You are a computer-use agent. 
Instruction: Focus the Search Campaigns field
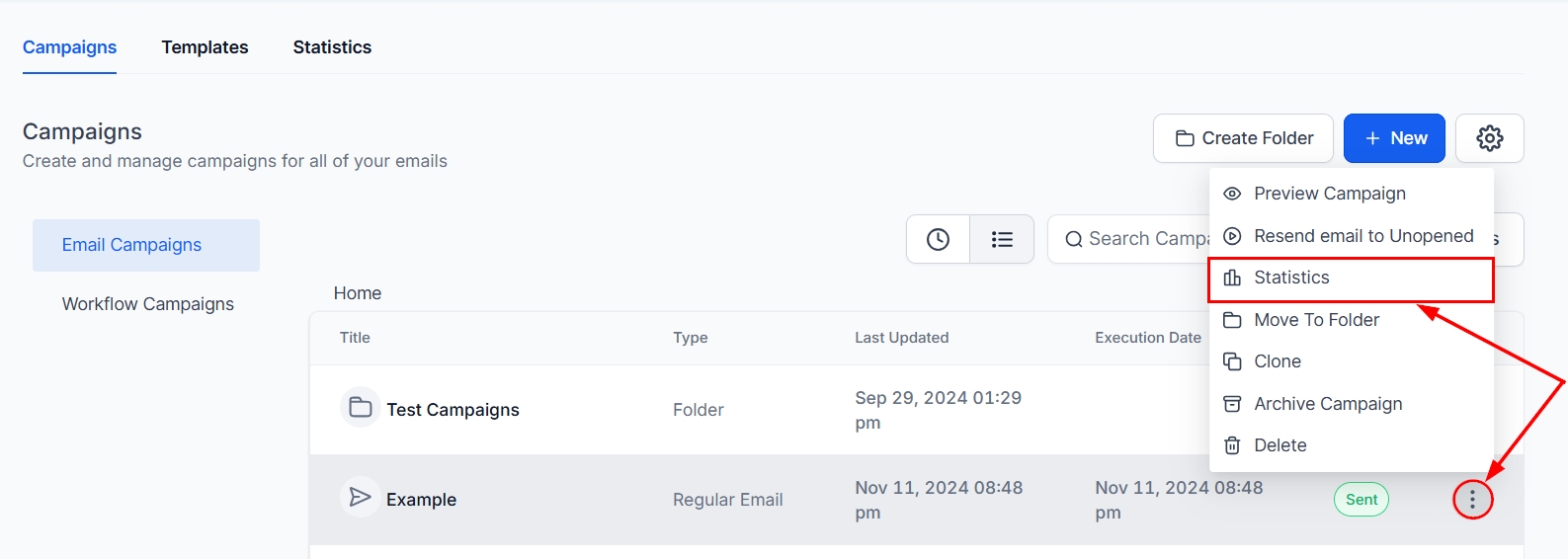(x=1136, y=239)
